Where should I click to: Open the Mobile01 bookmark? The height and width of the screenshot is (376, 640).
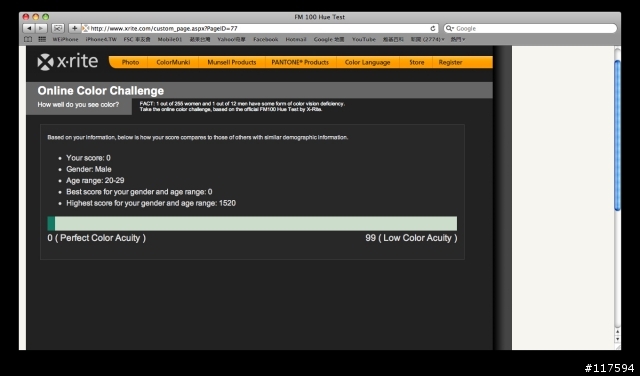(170, 40)
